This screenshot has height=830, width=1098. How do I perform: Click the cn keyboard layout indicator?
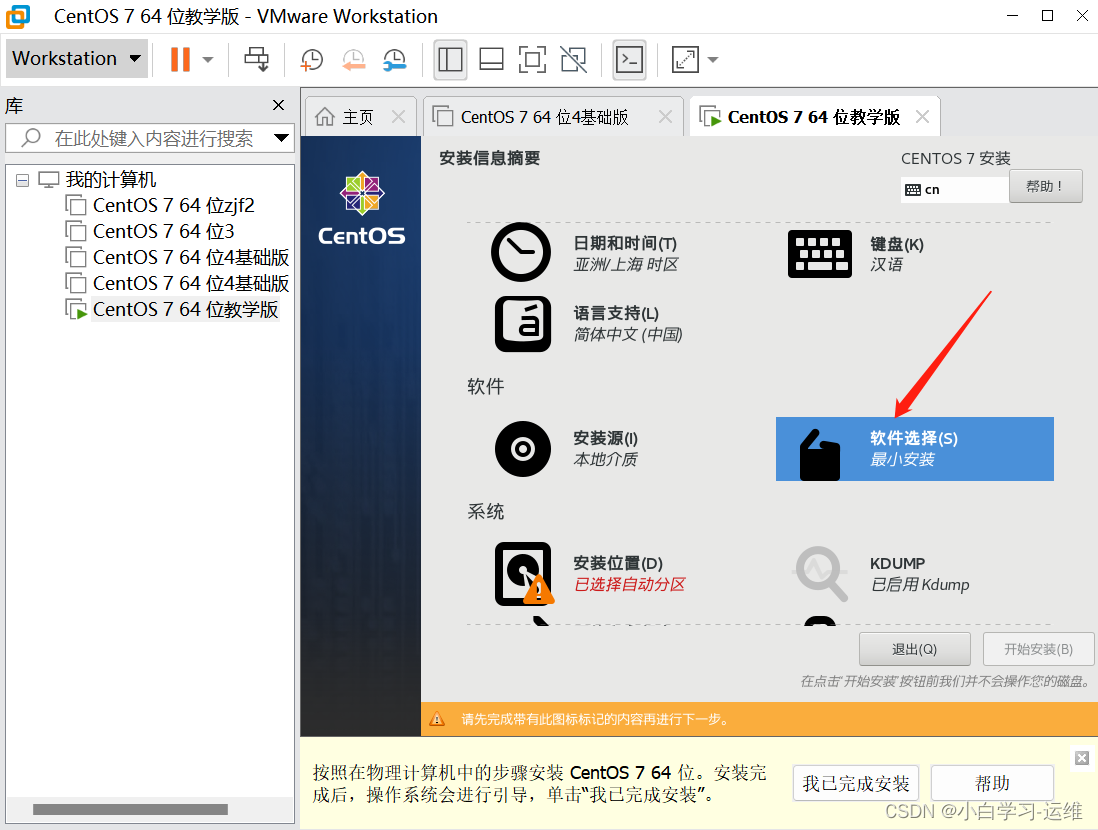coord(954,189)
